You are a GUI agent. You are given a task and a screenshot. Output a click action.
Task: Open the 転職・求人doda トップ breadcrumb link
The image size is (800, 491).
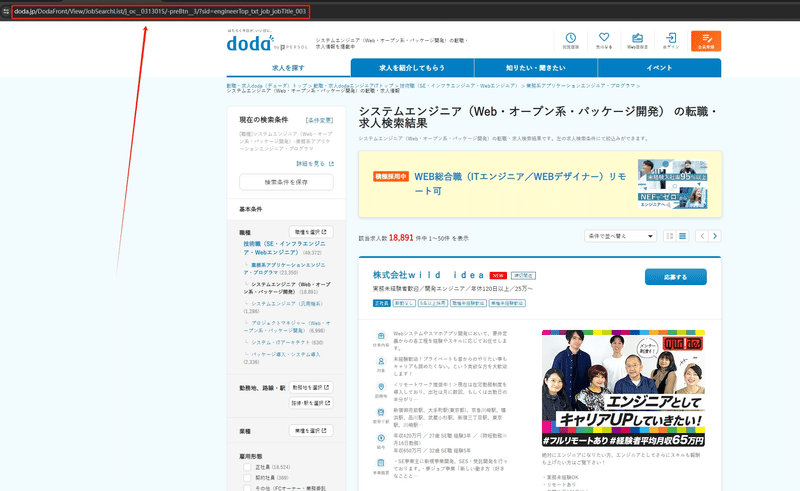[267, 85]
